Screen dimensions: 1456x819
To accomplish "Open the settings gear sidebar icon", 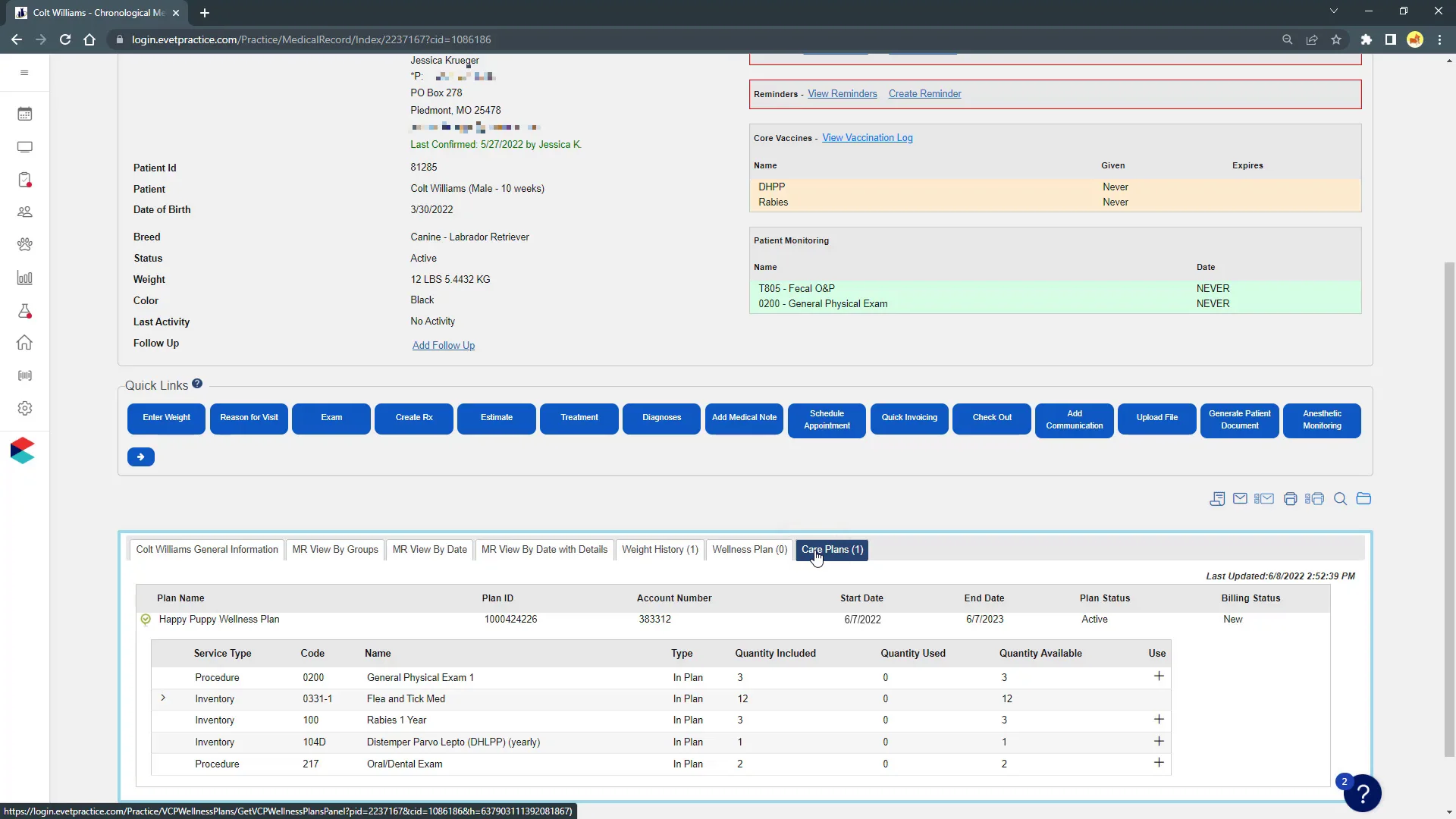I will tap(24, 409).
